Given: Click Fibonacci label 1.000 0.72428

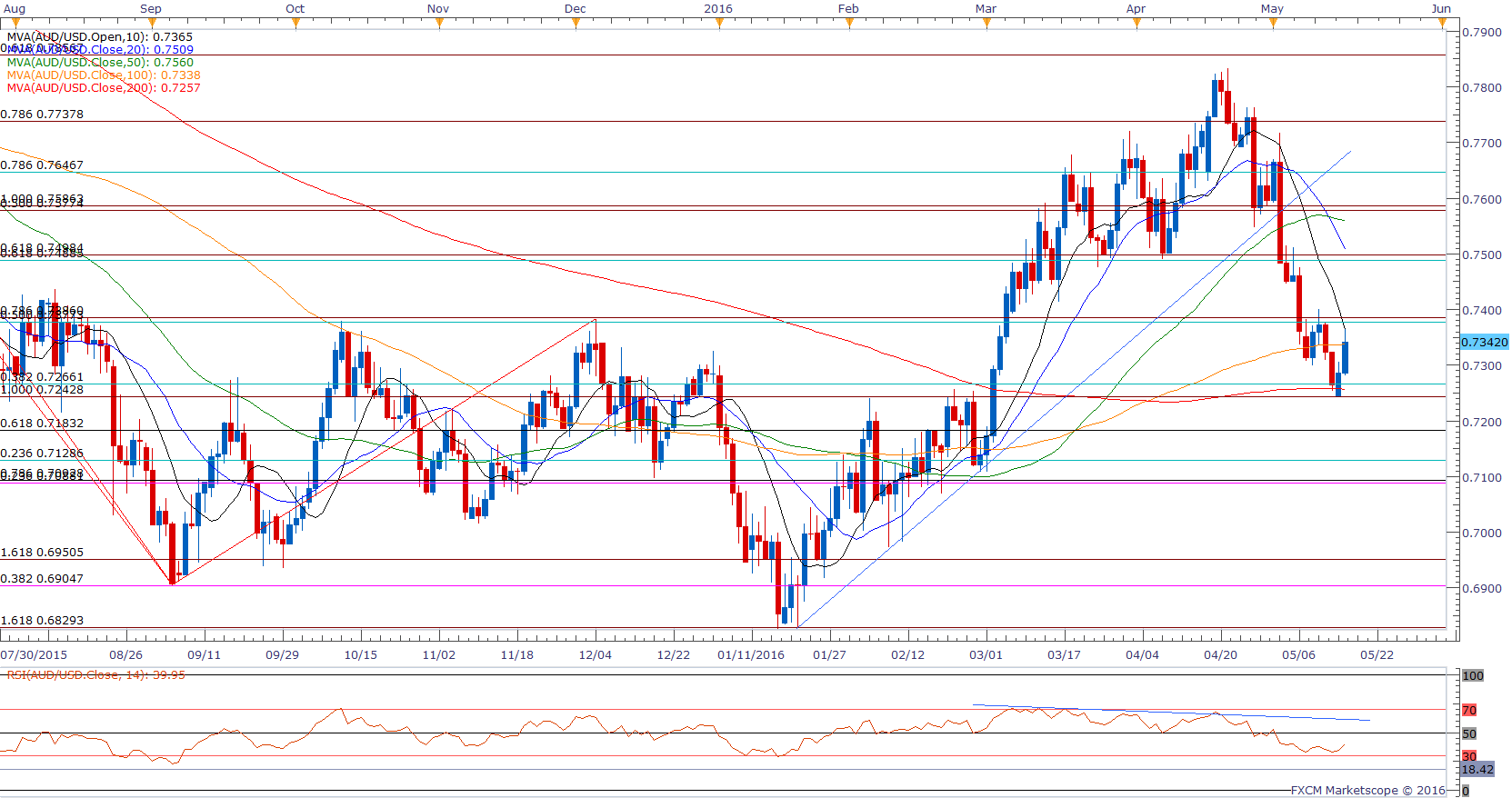Looking at the screenshot, I should click(42, 390).
